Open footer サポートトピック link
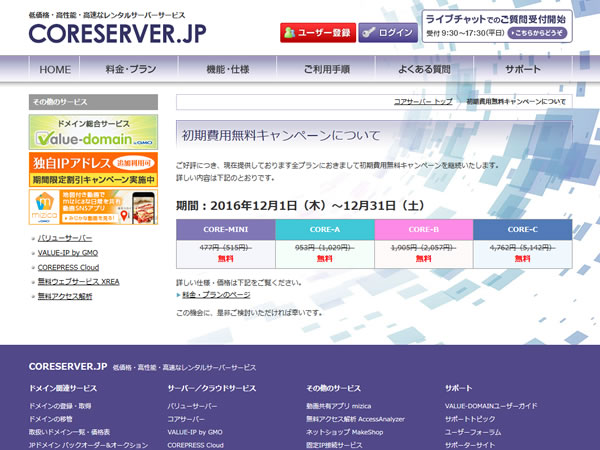Viewport: 600px width, 450px height. click(x=470, y=419)
